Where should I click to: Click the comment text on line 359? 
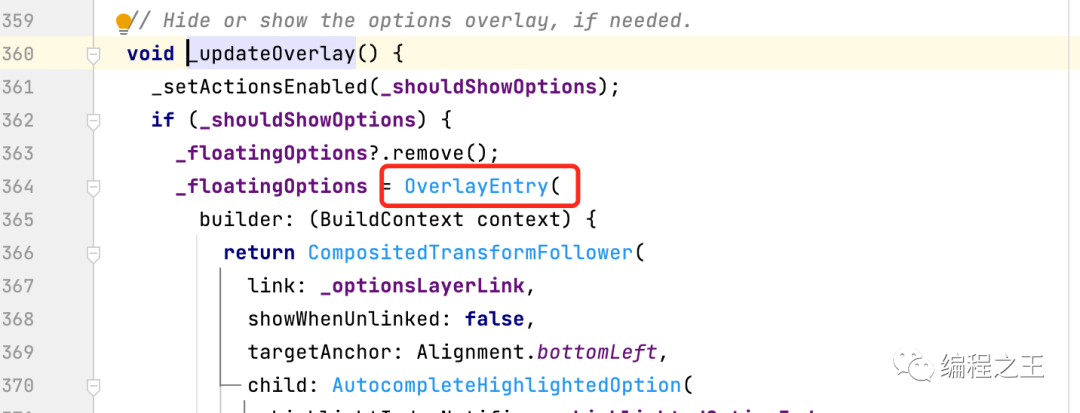pos(409,21)
